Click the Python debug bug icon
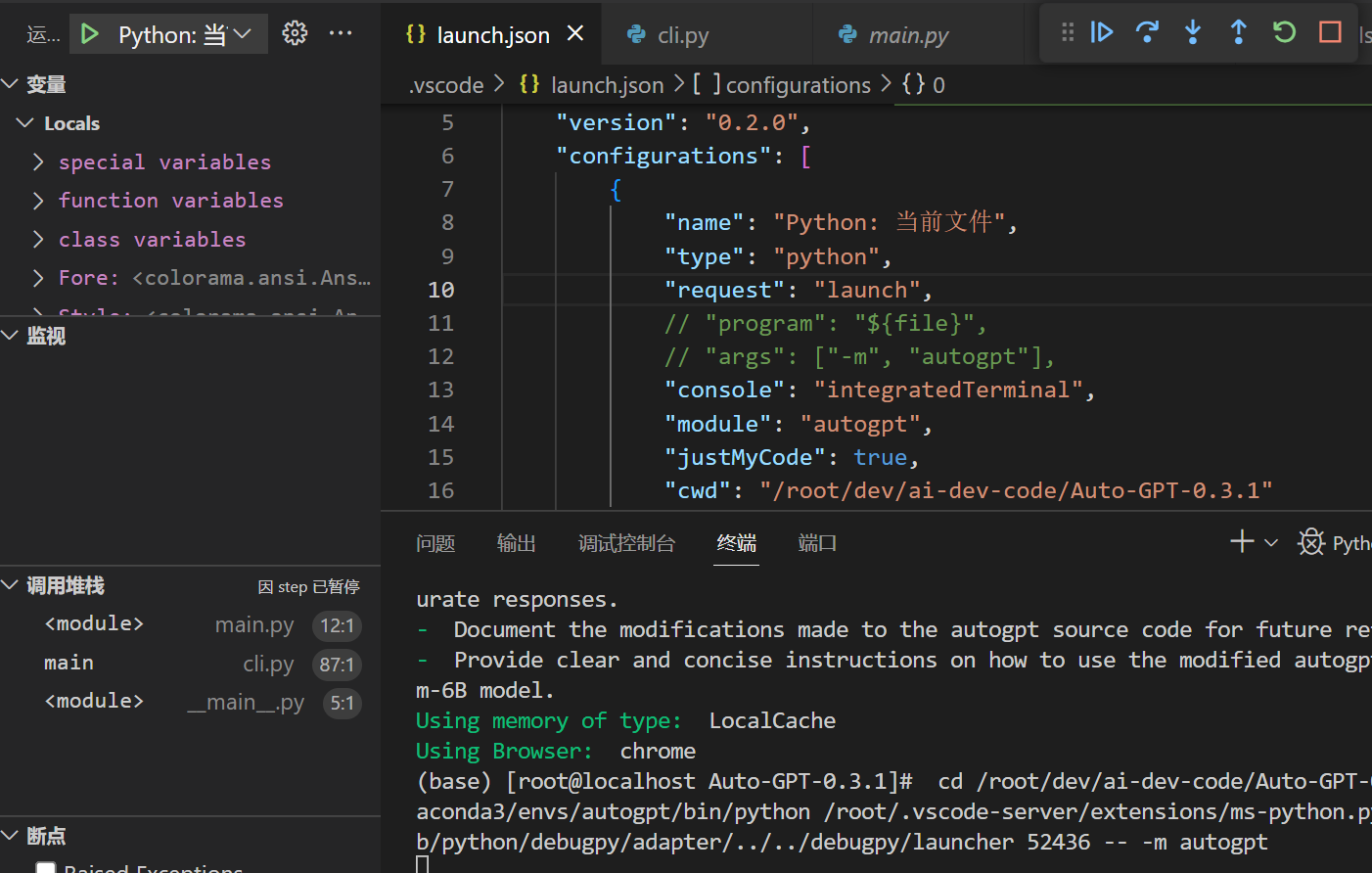The height and width of the screenshot is (873, 1372). tap(1310, 541)
